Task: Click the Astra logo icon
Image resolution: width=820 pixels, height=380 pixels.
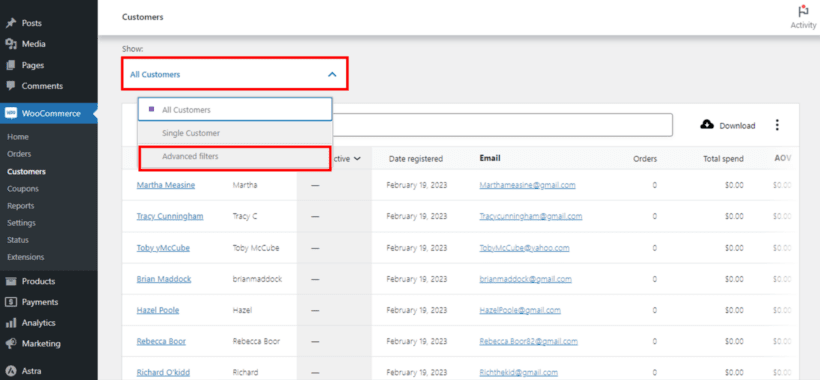Action: [11, 371]
